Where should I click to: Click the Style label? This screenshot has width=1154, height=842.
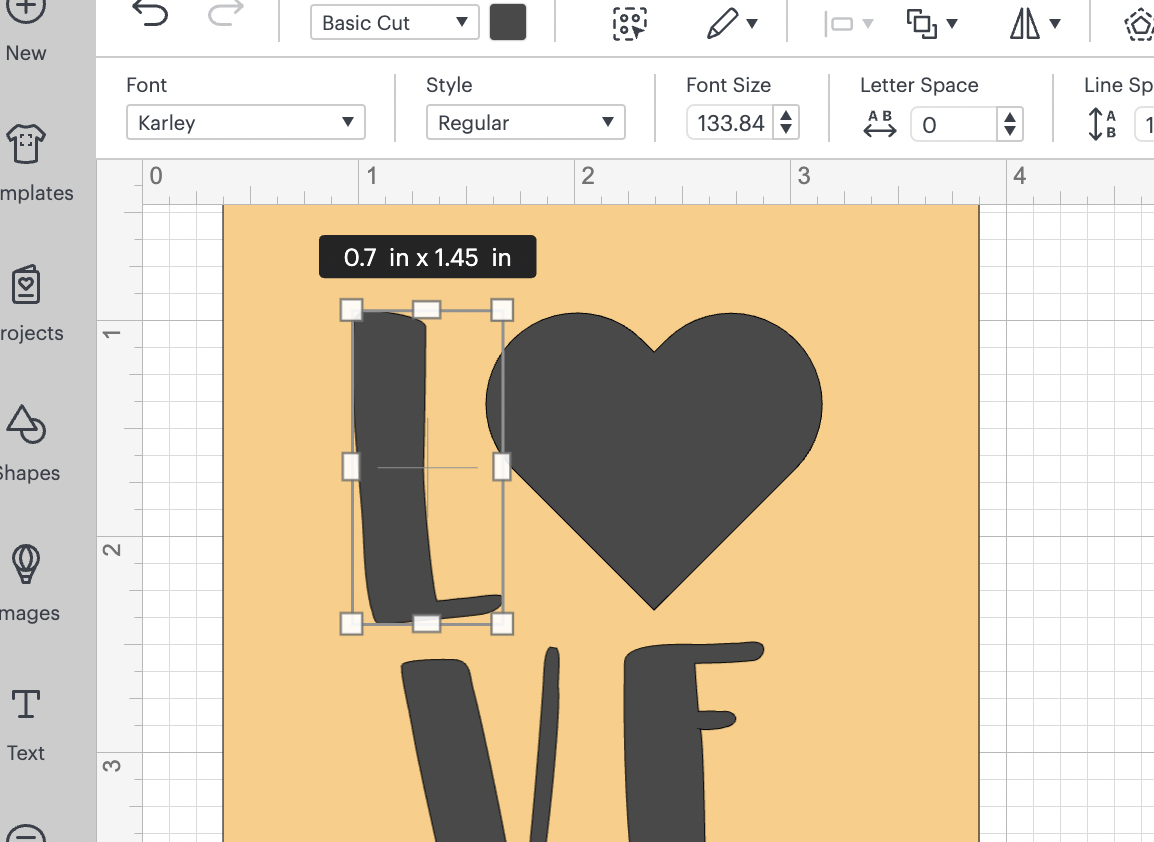(x=449, y=85)
